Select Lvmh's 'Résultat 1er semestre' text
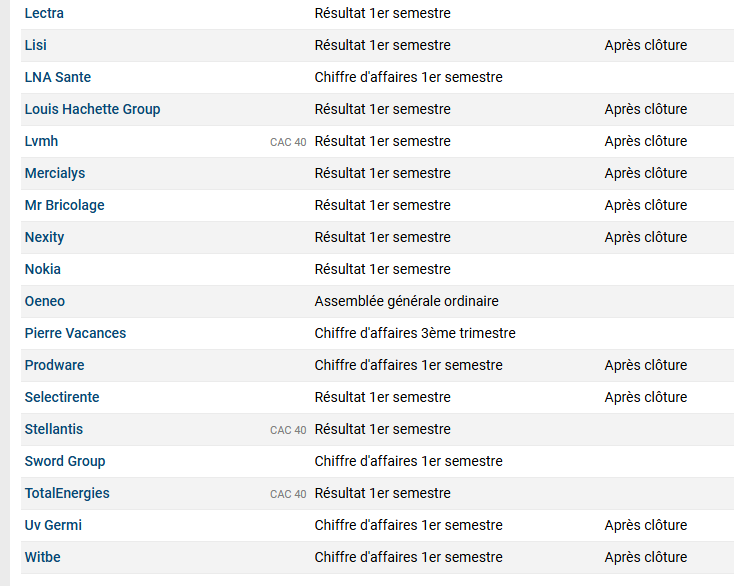734x586 pixels. point(382,141)
